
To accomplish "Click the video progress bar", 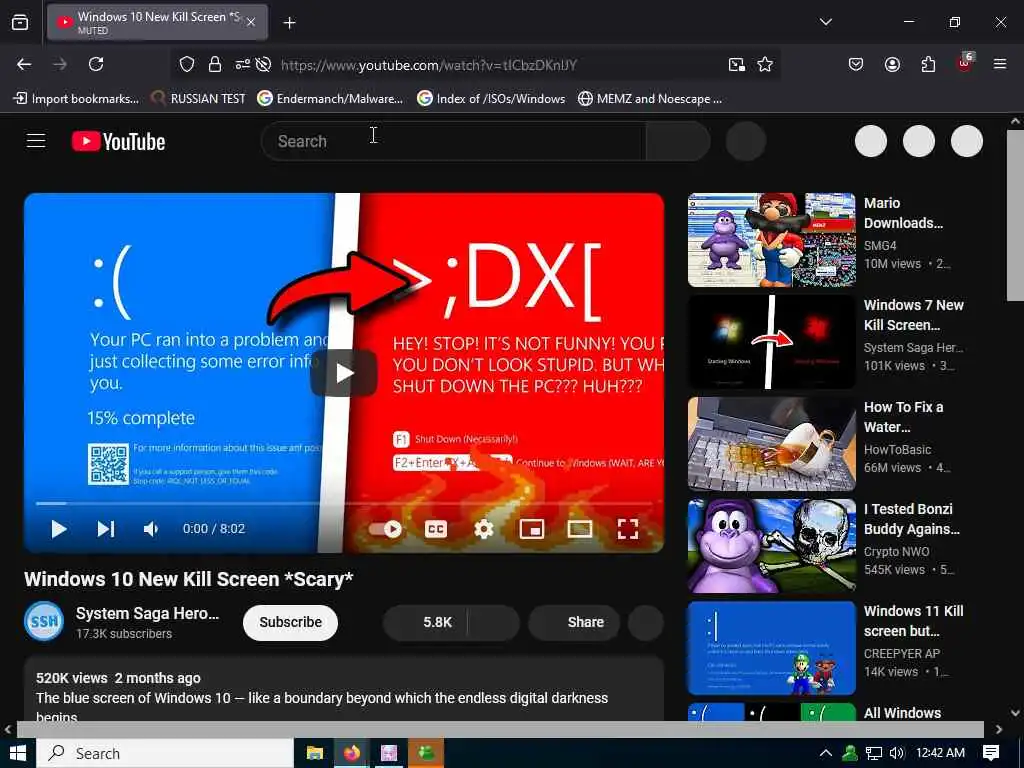I will tap(344, 504).
